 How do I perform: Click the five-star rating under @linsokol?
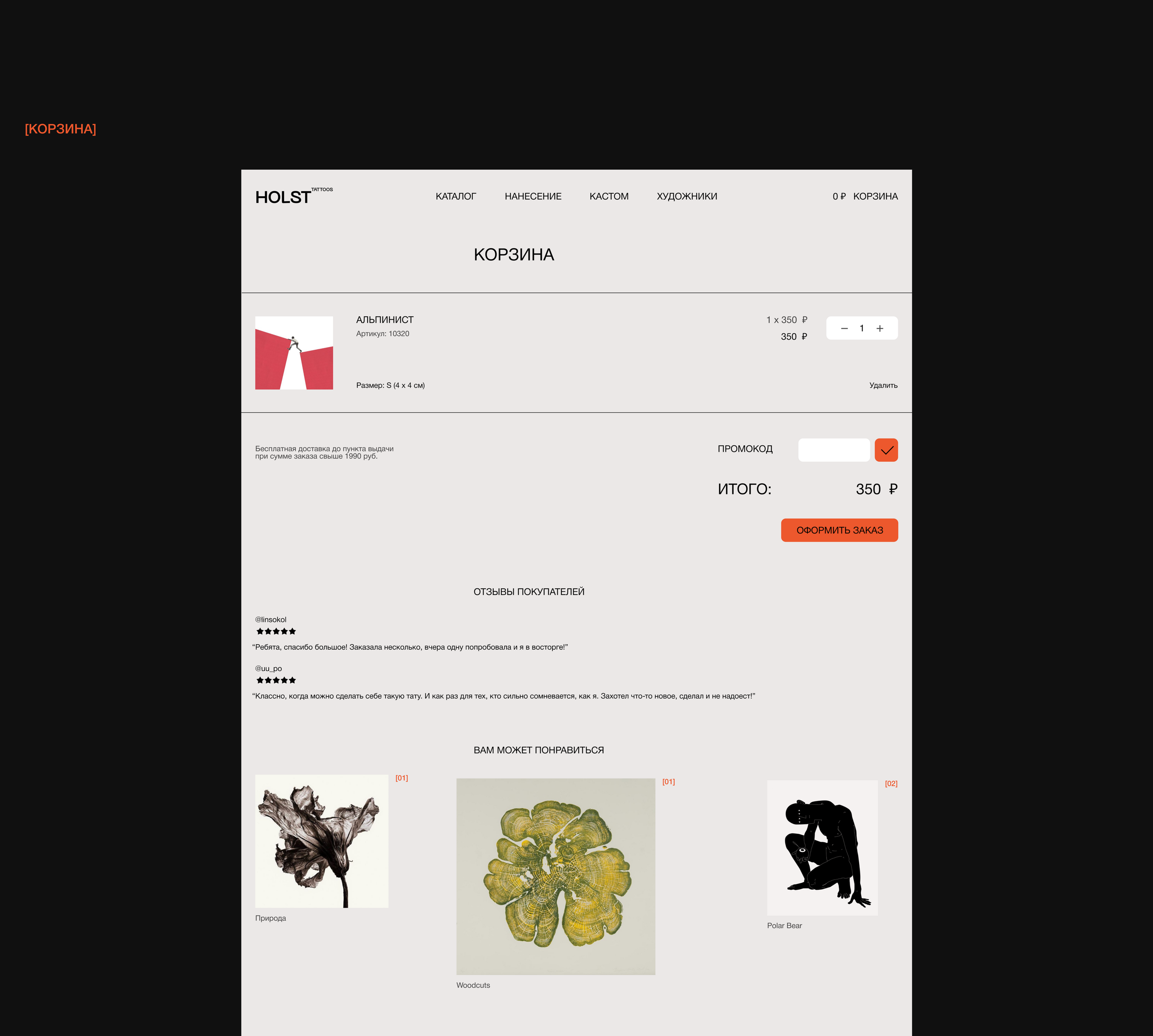pyautogui.click(x=276, y=631)
